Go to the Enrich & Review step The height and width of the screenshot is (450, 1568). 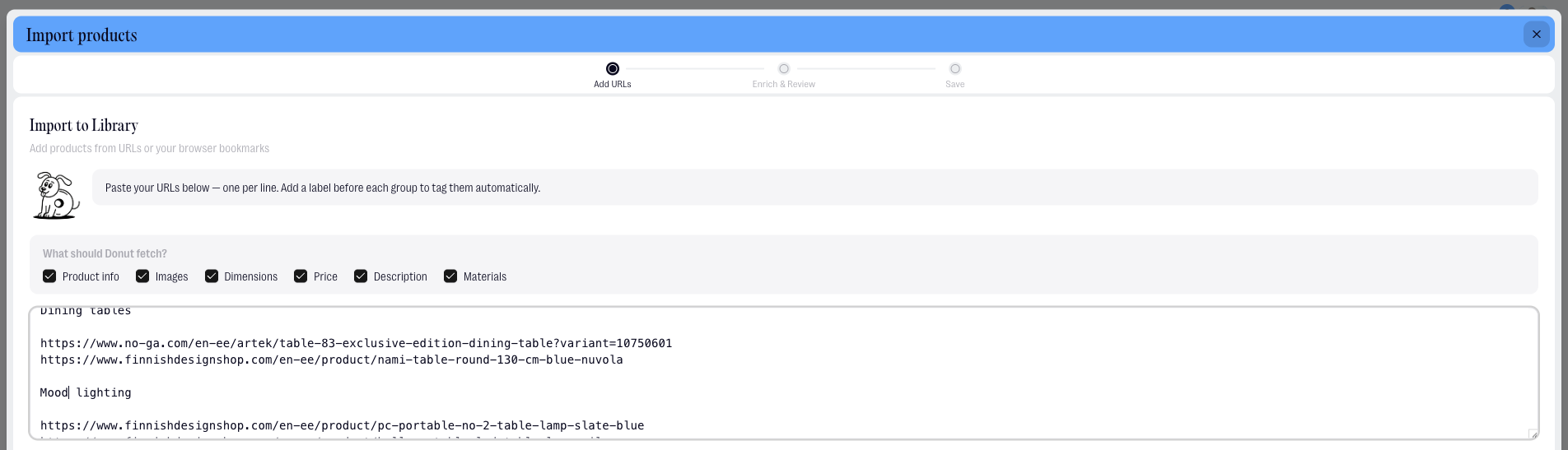(x=784, y=74)
